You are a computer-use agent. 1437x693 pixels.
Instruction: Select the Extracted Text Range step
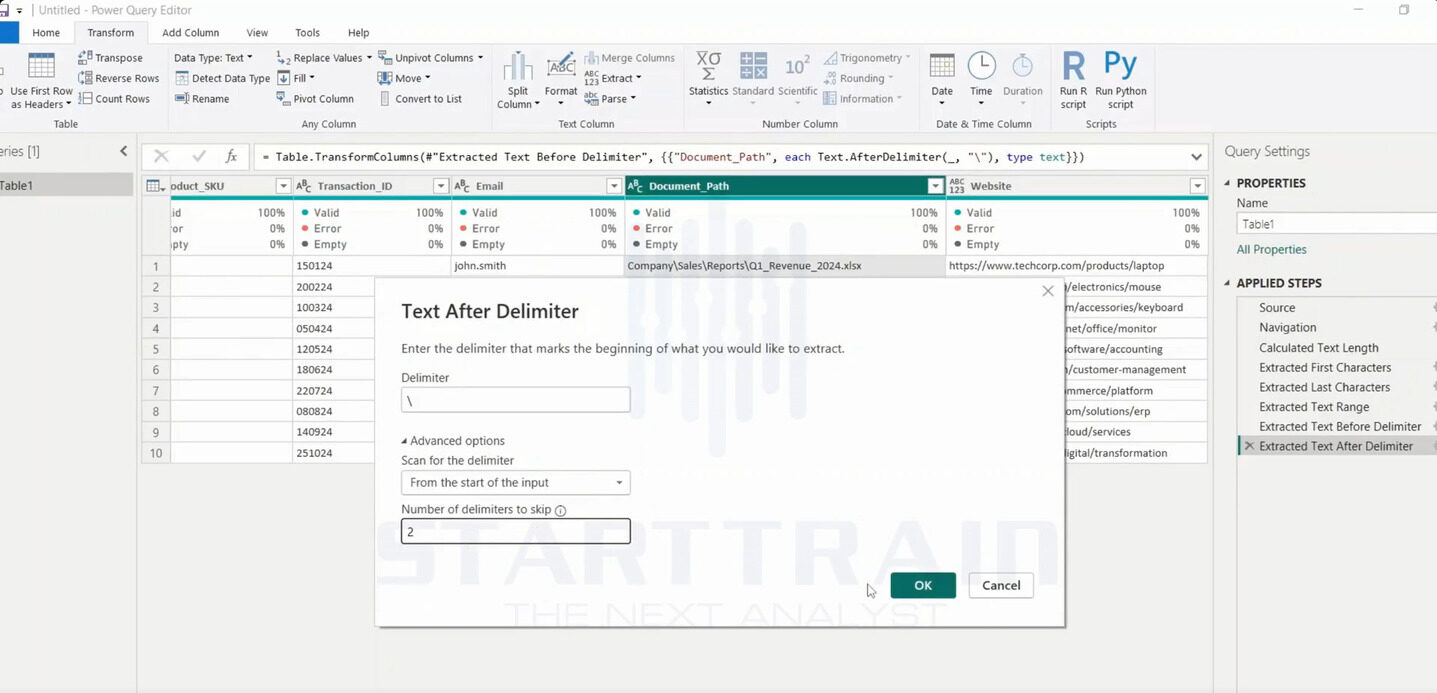point(1314,407)
